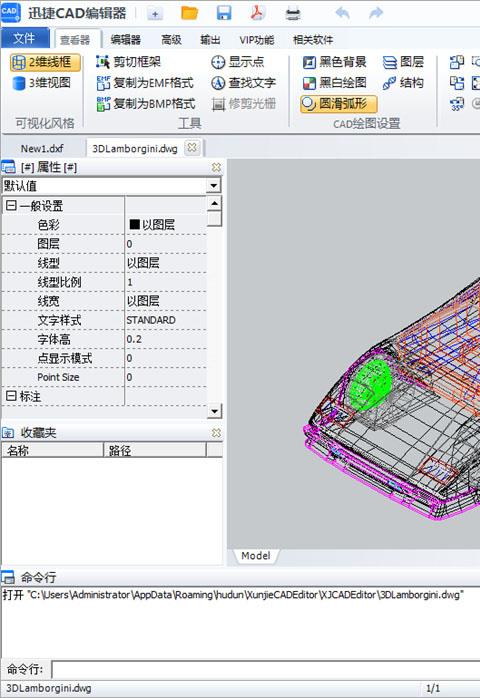Image resolution: width=480 pixels, height=698 pixels.
Task: Toggle the 圆滑弧形 setting
Action: pos(338,104)
